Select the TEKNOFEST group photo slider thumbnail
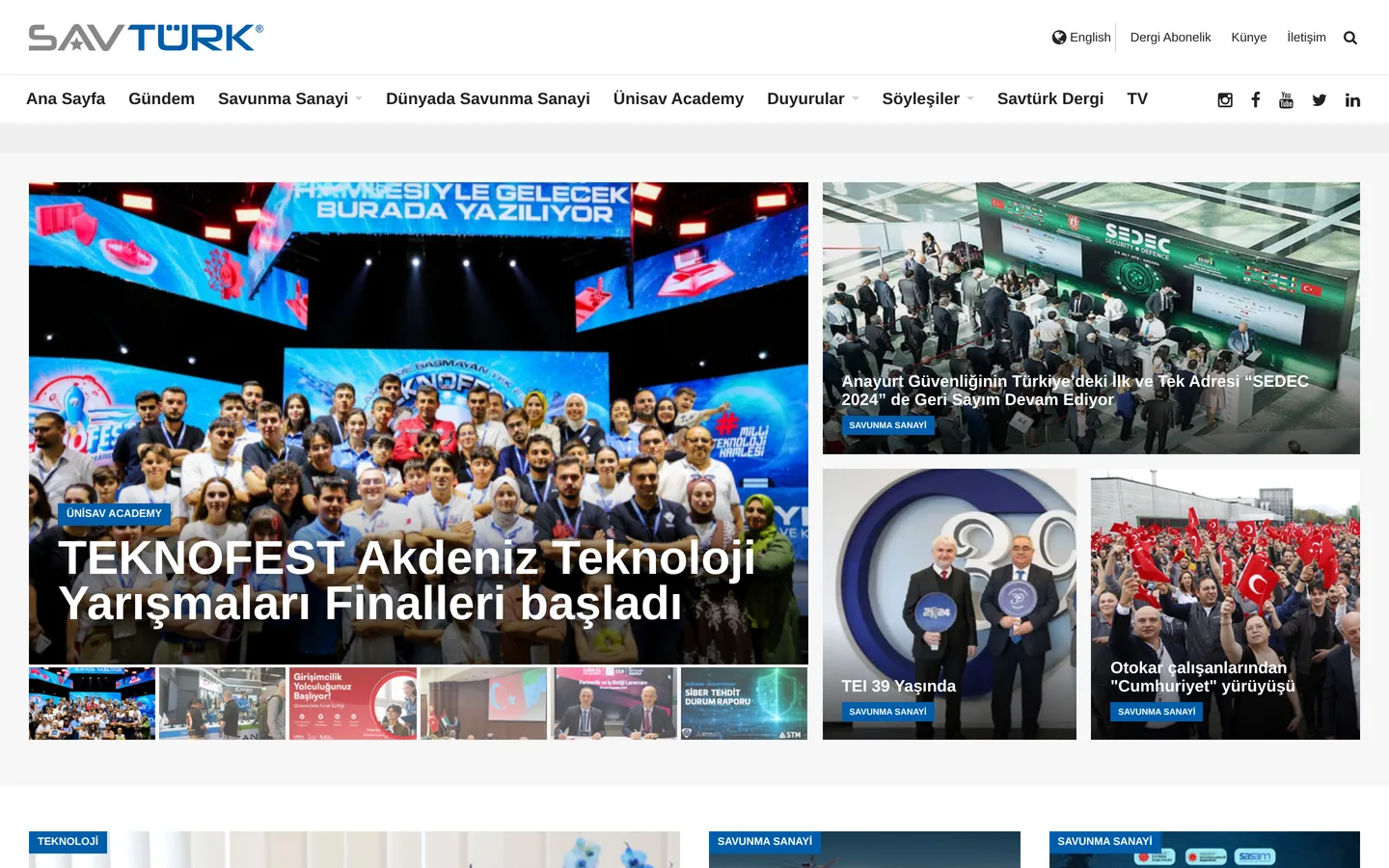1389x868 pixels. tap(92, 703)
